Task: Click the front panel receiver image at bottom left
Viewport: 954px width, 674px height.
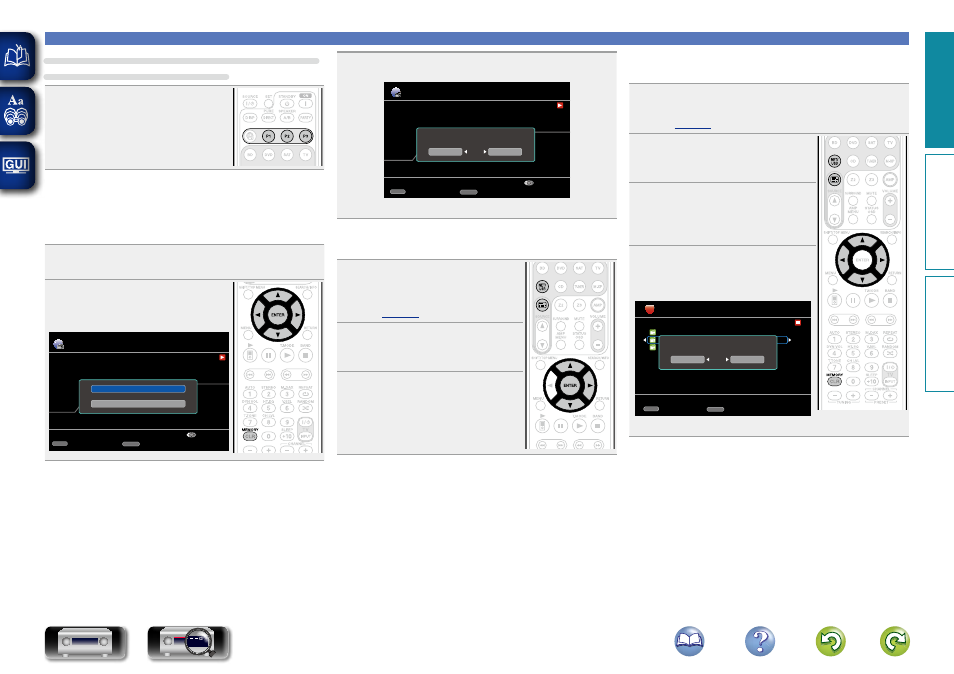Action: (x=86, y=643)
